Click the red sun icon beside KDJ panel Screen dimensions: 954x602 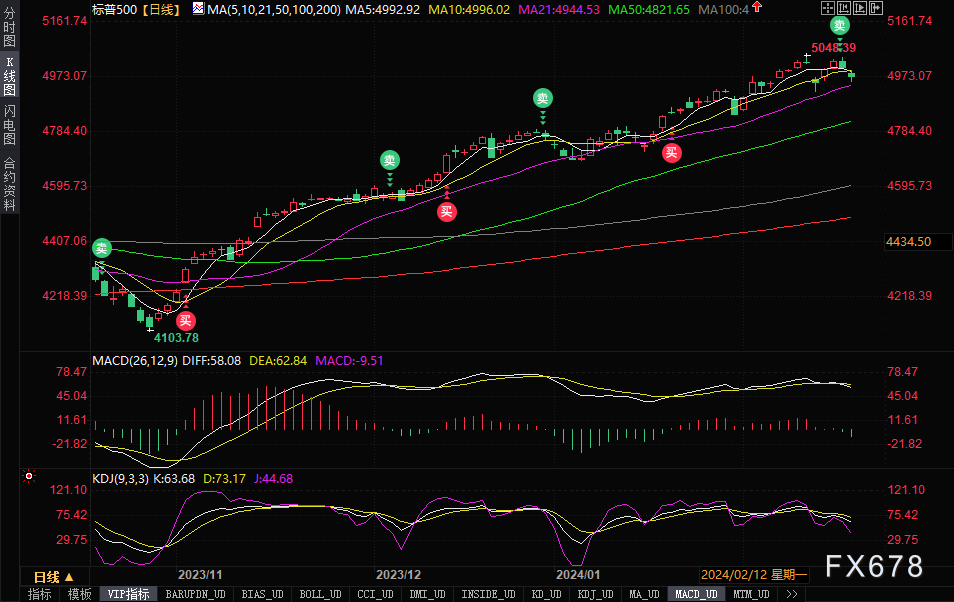pos(29,476)
